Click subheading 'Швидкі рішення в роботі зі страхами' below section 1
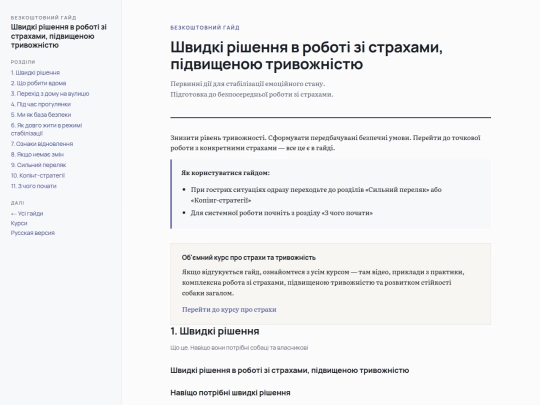Viewport: 540px width, 405px height. click(290, 371)
